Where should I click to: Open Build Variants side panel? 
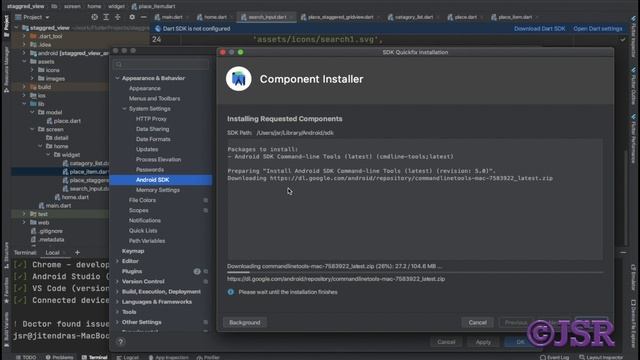coord(6,330)
